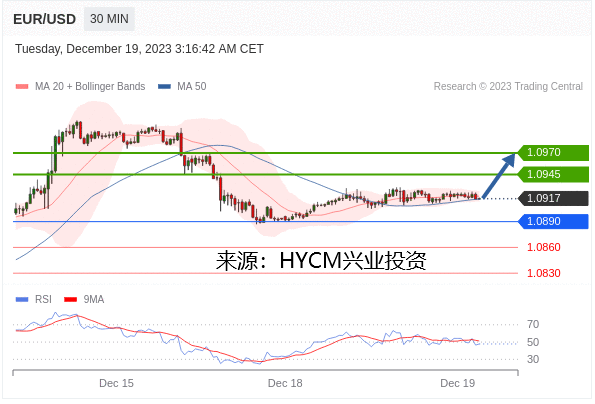Click the red 9MA legend swatch

pyautogui.click(x=71, y=300)
